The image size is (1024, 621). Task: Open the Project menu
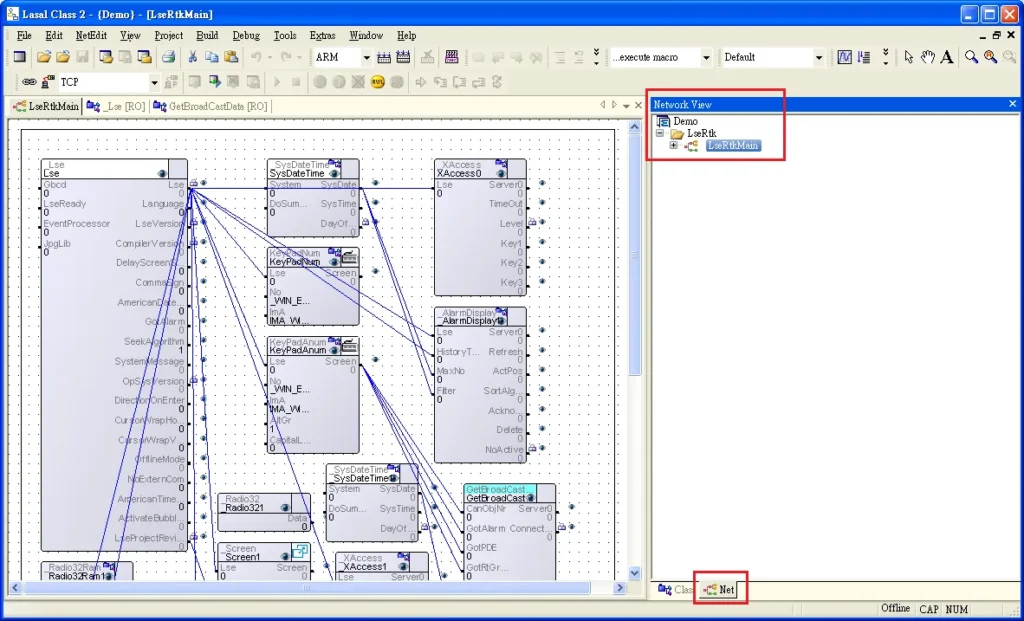(x=168, y=35)
